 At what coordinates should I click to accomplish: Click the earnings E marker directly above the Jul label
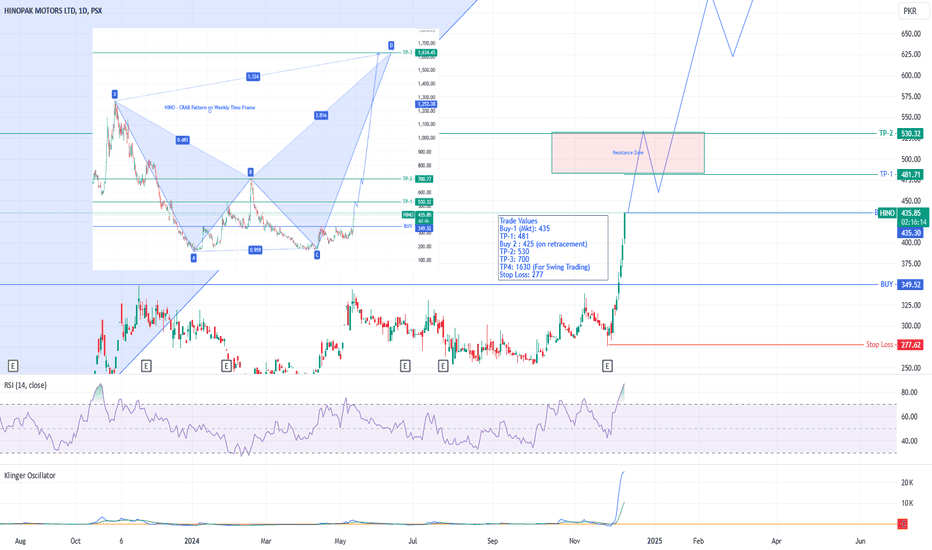405,366
